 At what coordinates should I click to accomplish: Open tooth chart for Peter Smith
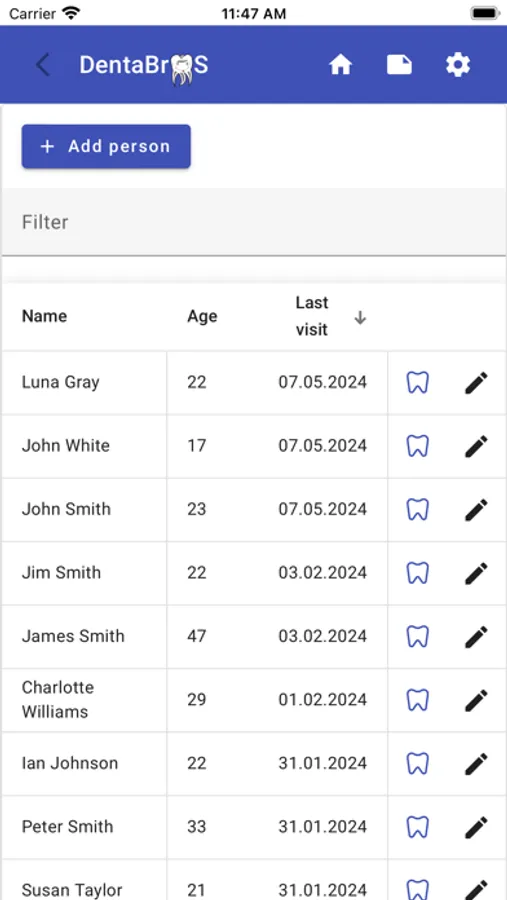click(418, 827)
